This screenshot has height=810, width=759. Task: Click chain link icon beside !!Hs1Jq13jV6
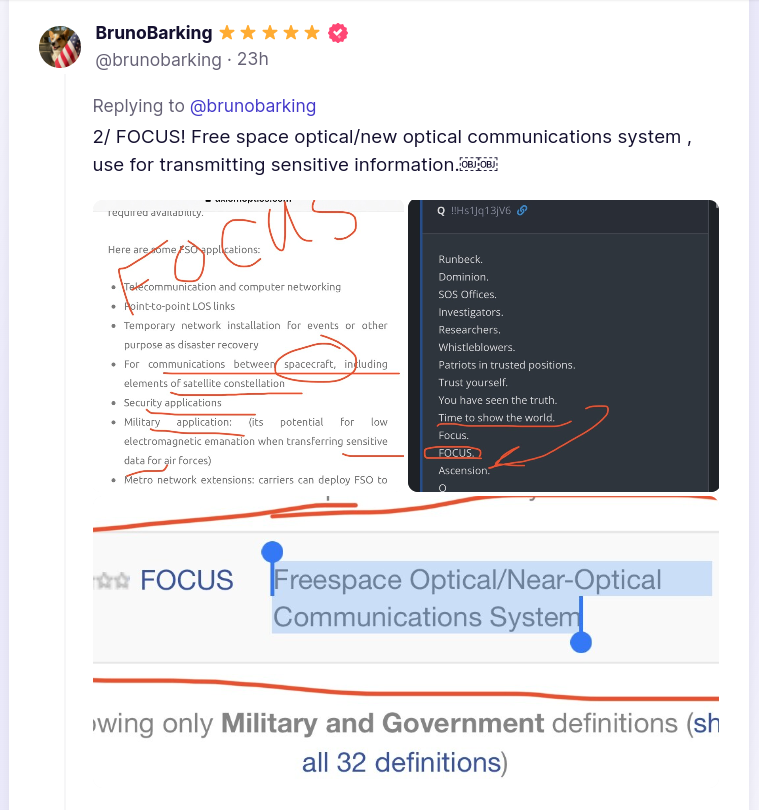coord(522,210)
